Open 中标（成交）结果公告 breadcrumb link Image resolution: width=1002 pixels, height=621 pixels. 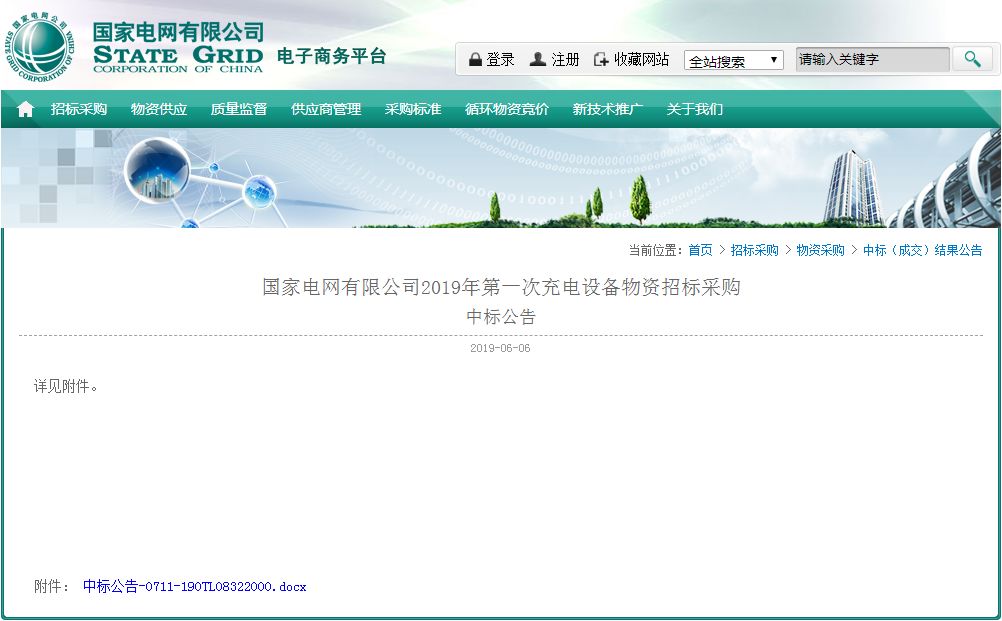coord(922,250)
